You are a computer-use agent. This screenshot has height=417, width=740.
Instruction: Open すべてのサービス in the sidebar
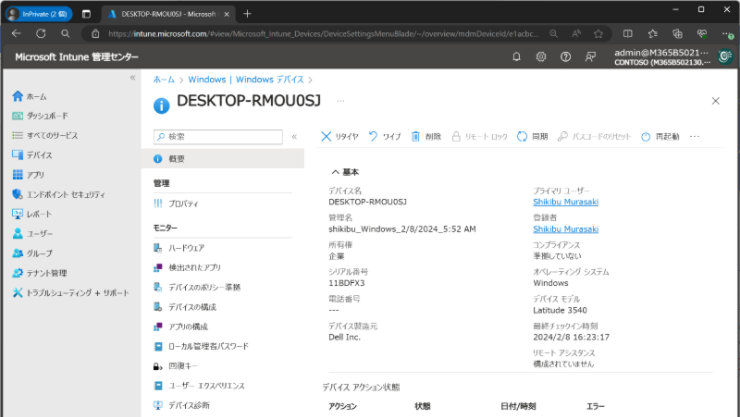45,135
